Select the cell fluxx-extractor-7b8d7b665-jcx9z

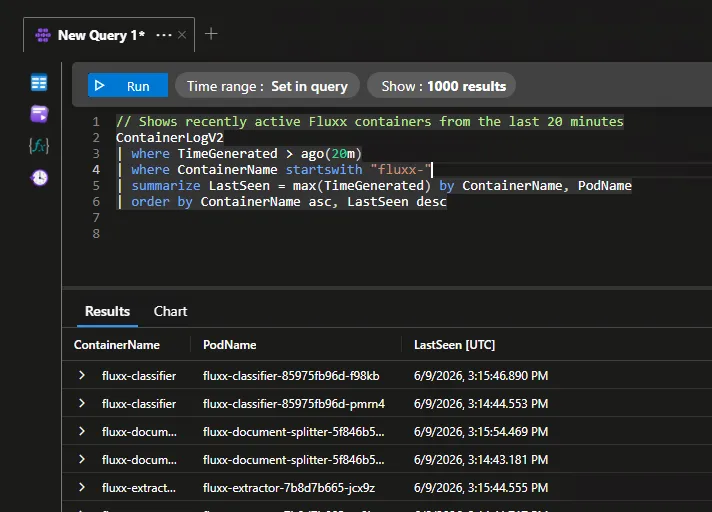coord(289,488)
